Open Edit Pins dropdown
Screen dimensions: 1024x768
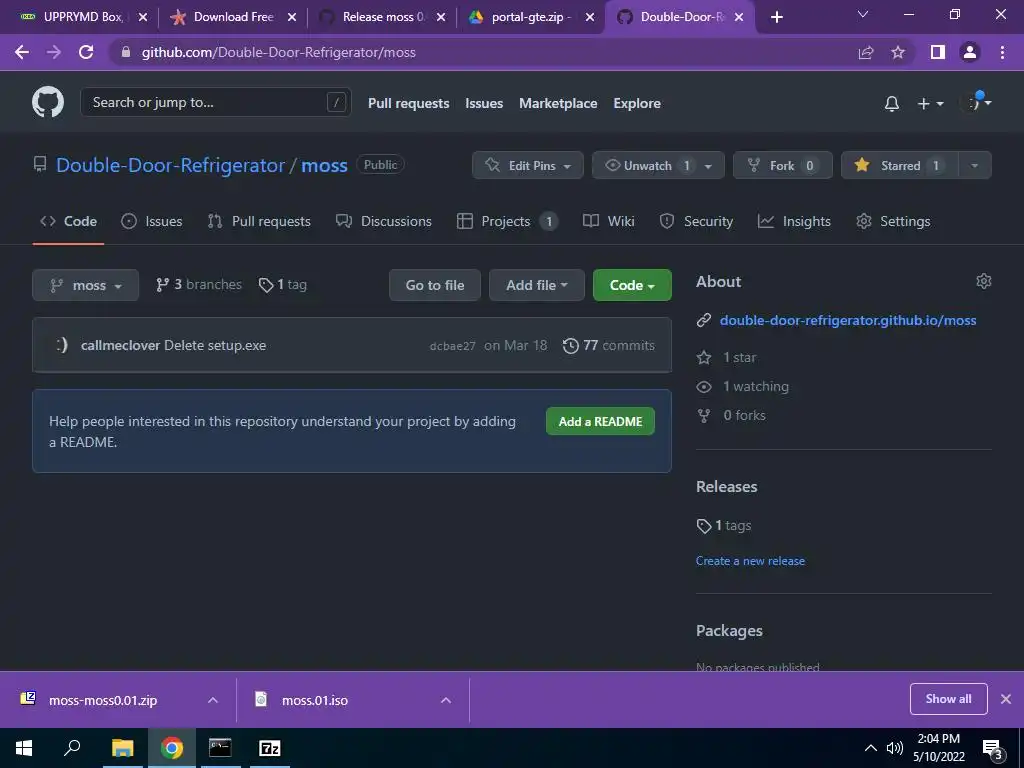[x=528, y=165]
